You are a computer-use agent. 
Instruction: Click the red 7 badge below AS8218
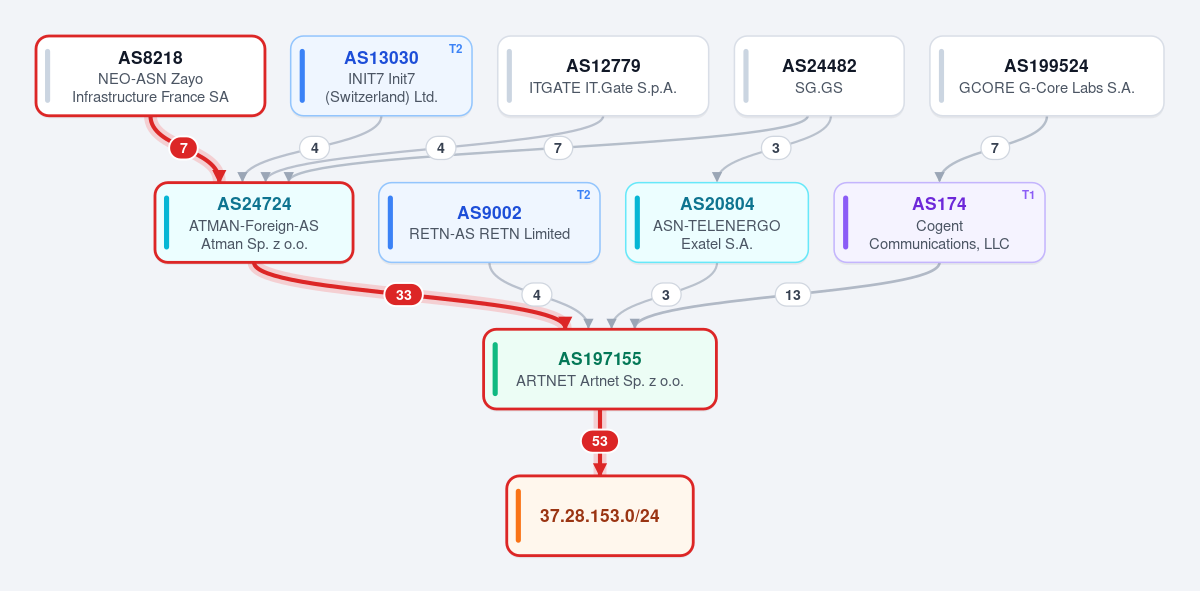[x=183, y=148]
